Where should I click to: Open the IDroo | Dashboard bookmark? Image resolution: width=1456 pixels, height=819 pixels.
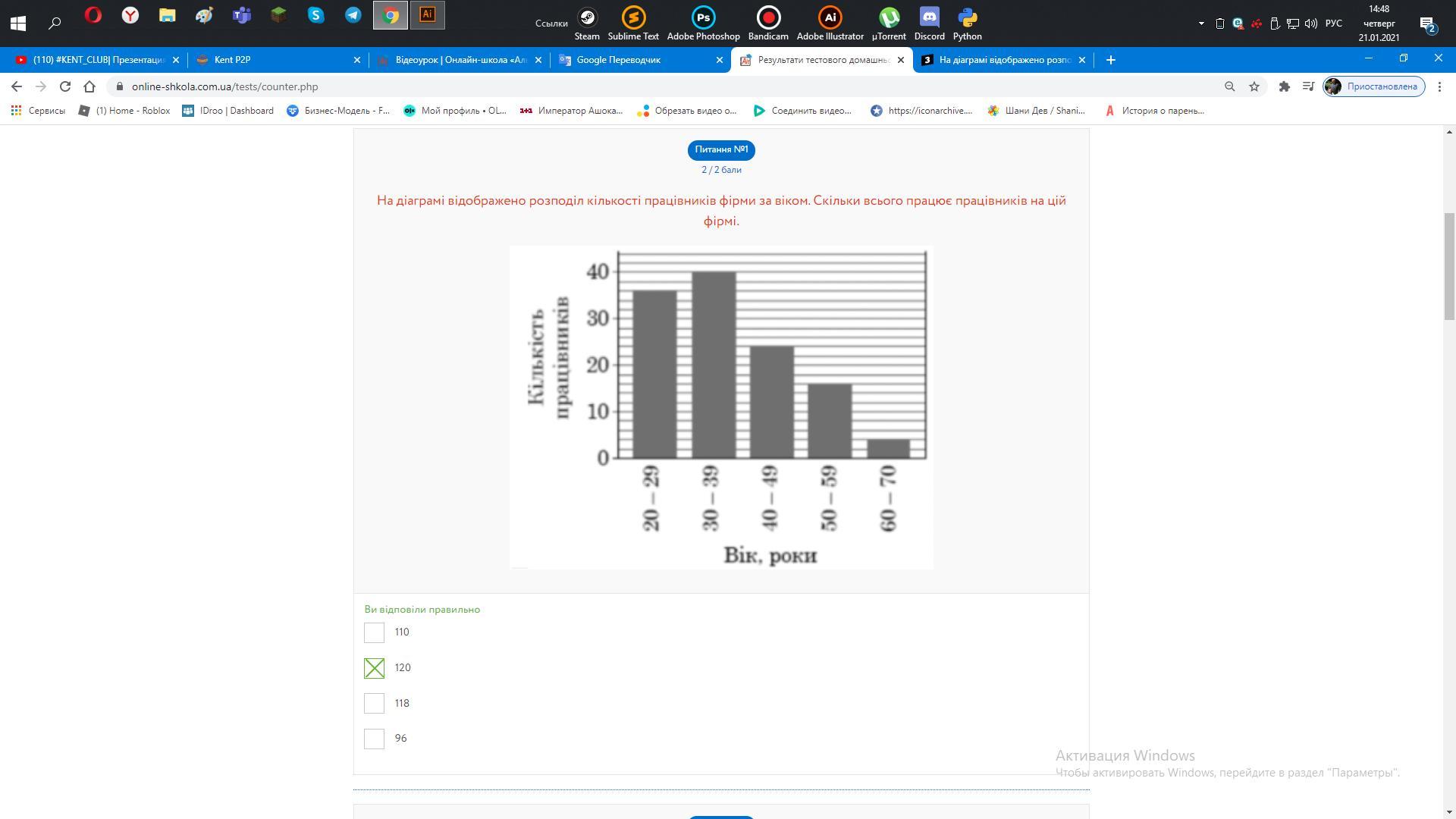228,111
